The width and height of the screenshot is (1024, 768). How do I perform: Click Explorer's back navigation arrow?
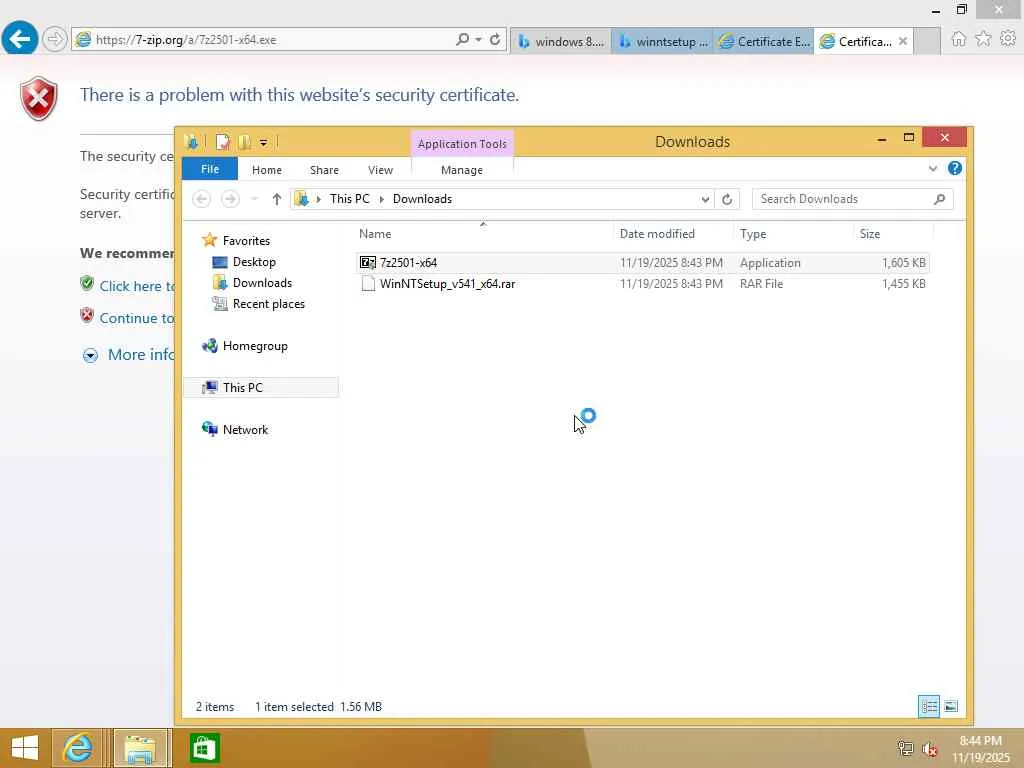(x=202, y=199)
